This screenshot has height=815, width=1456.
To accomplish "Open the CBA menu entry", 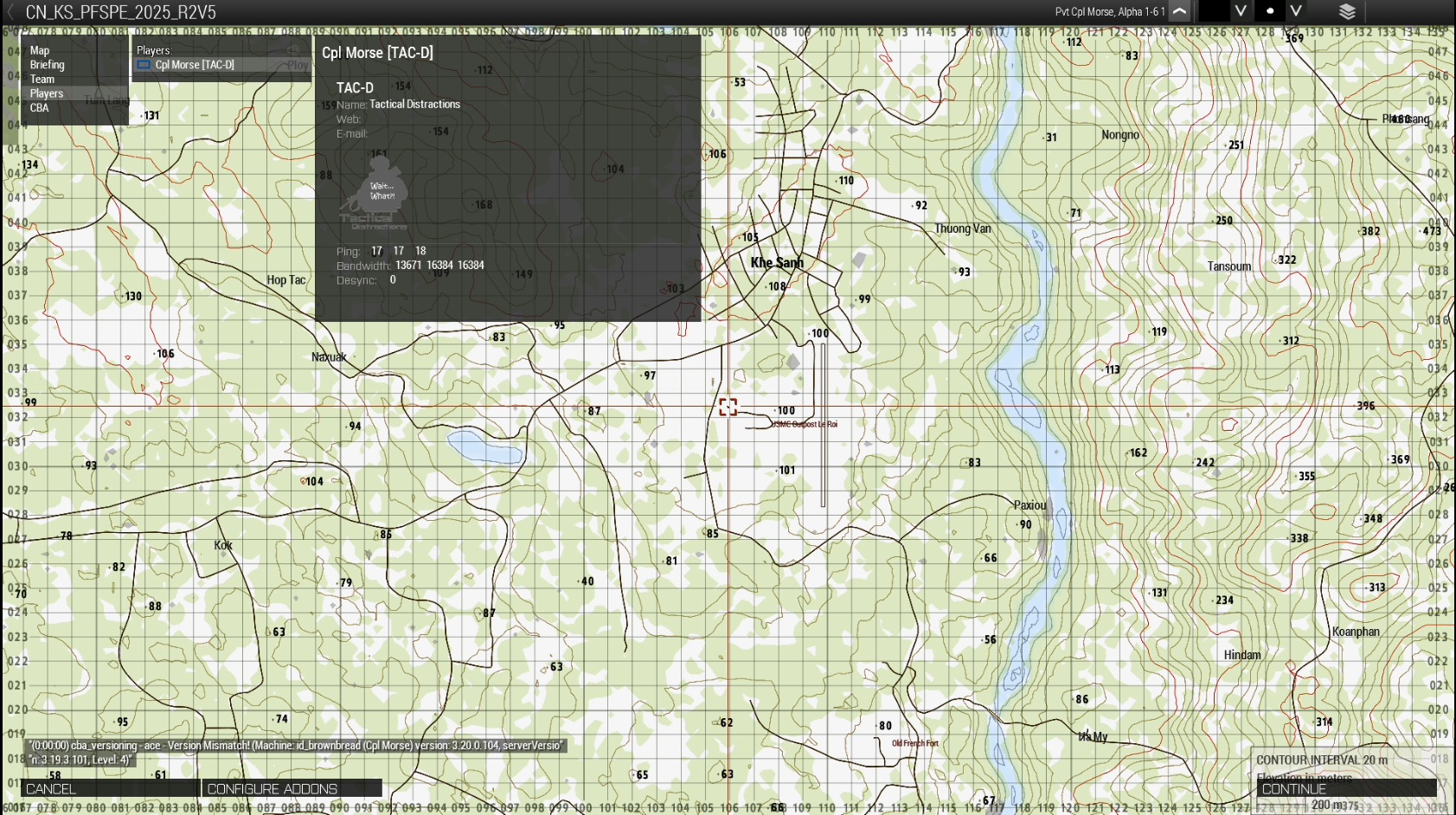I will coord(40,108).
